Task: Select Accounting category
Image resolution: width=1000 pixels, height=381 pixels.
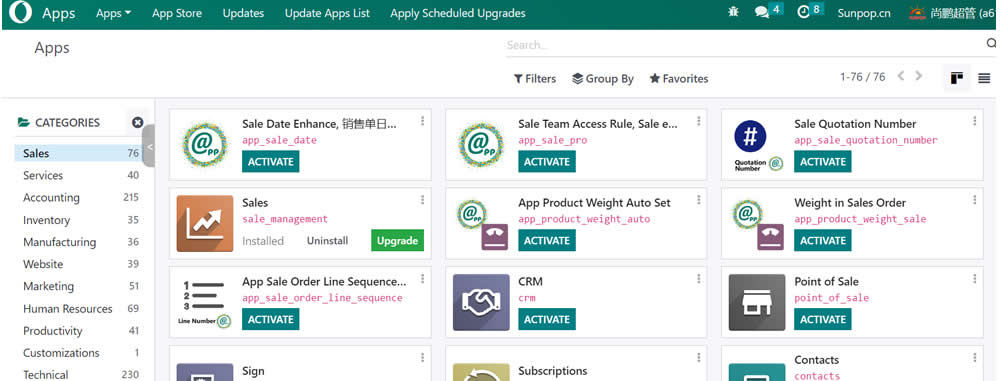Action: tap(78, 198)
